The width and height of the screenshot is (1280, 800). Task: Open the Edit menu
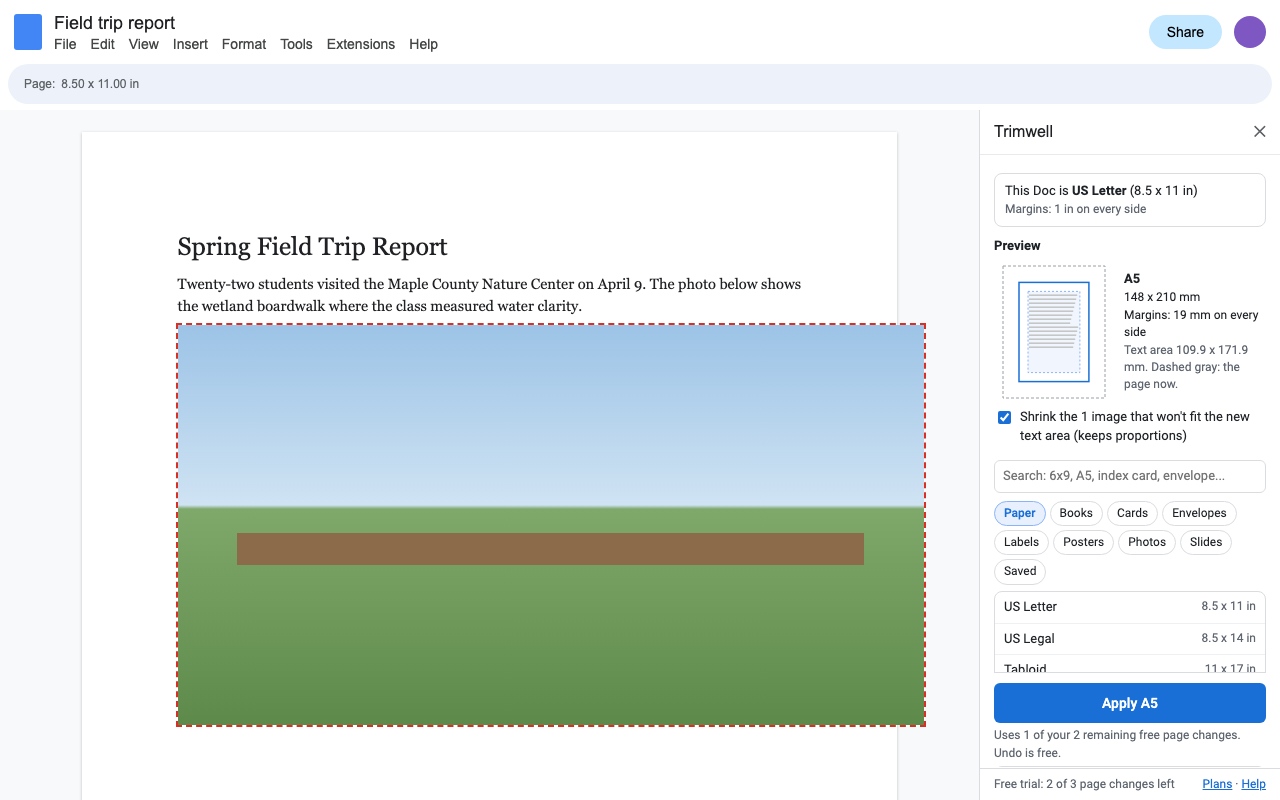pos(102,44)
